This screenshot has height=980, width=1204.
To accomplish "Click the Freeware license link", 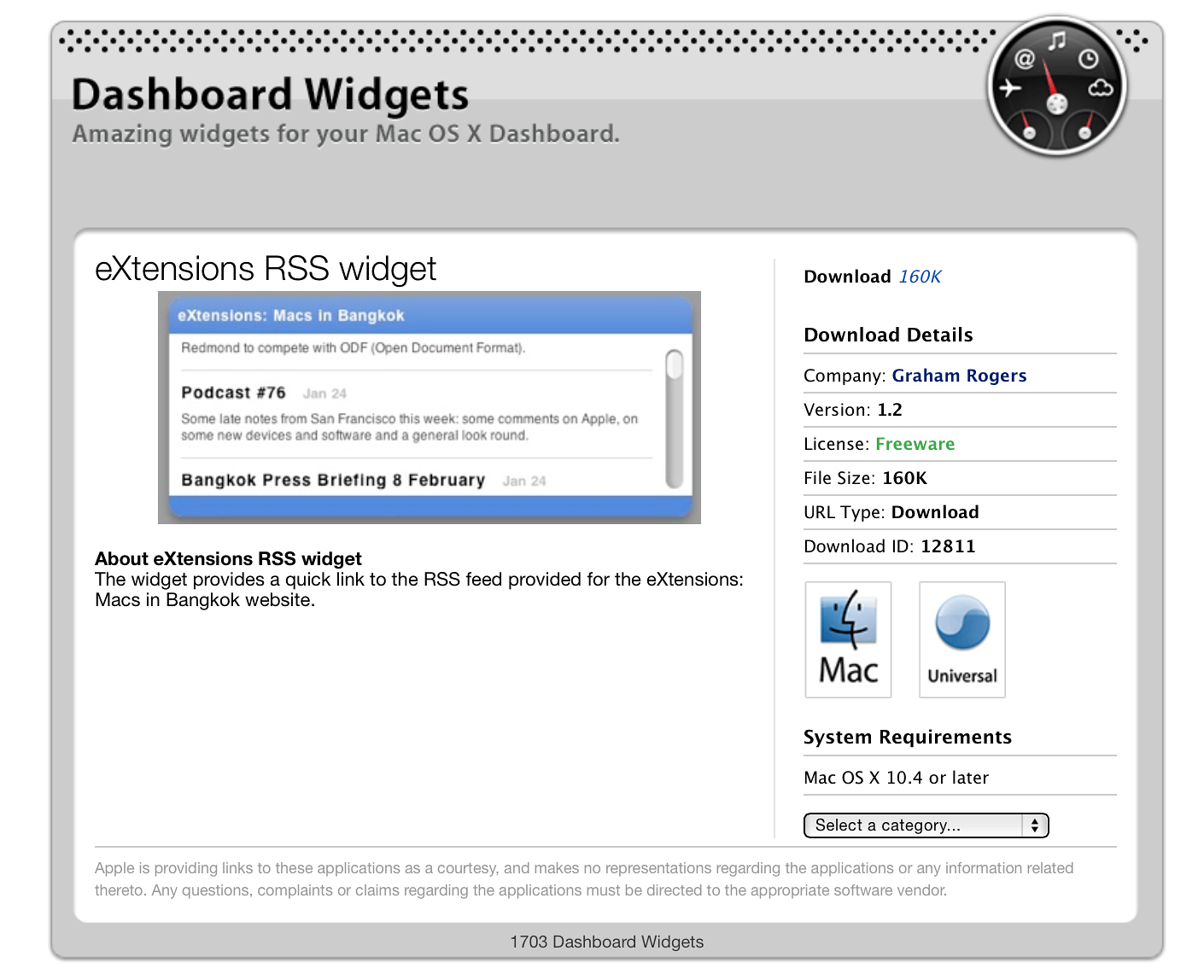I will point(915,444).
